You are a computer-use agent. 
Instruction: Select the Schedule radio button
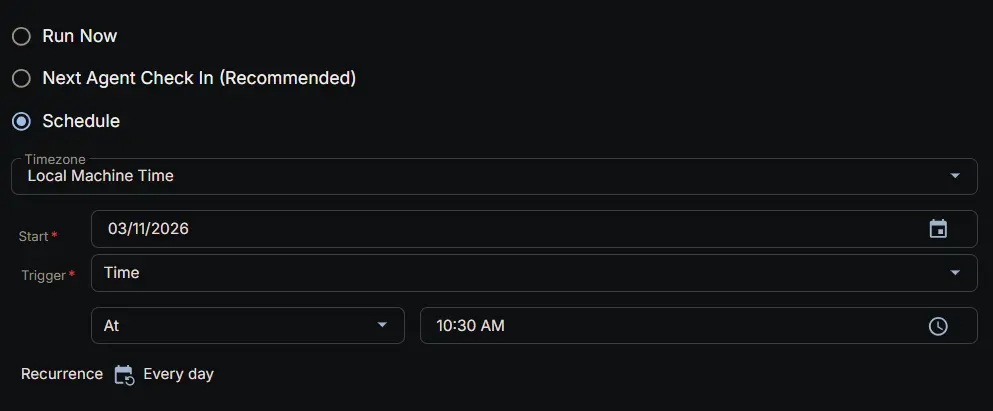point(21,121)
